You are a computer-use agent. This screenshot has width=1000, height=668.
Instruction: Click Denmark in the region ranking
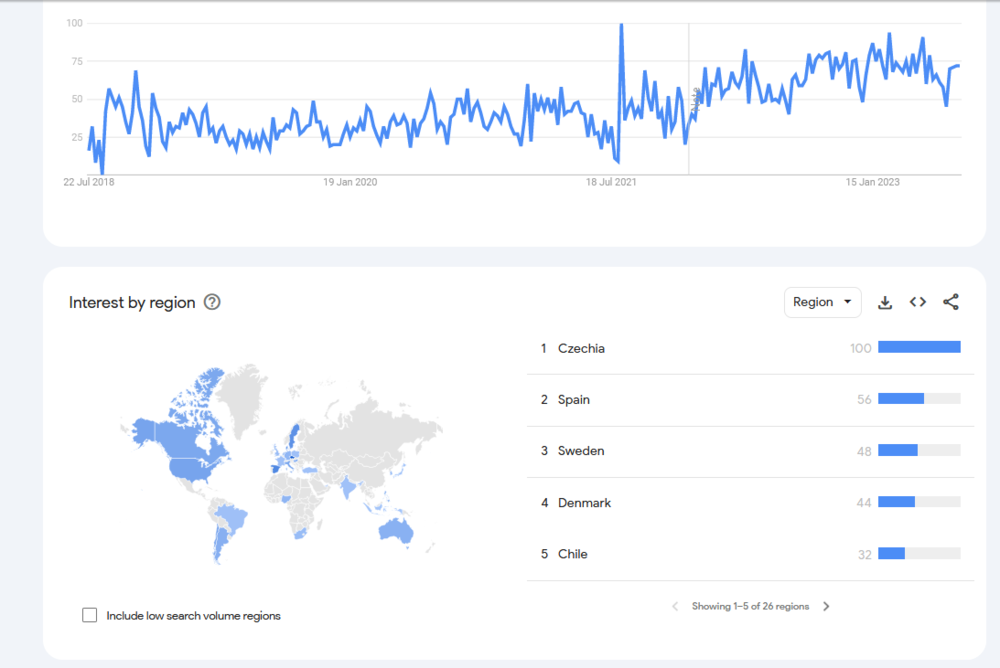pos(584,503)
